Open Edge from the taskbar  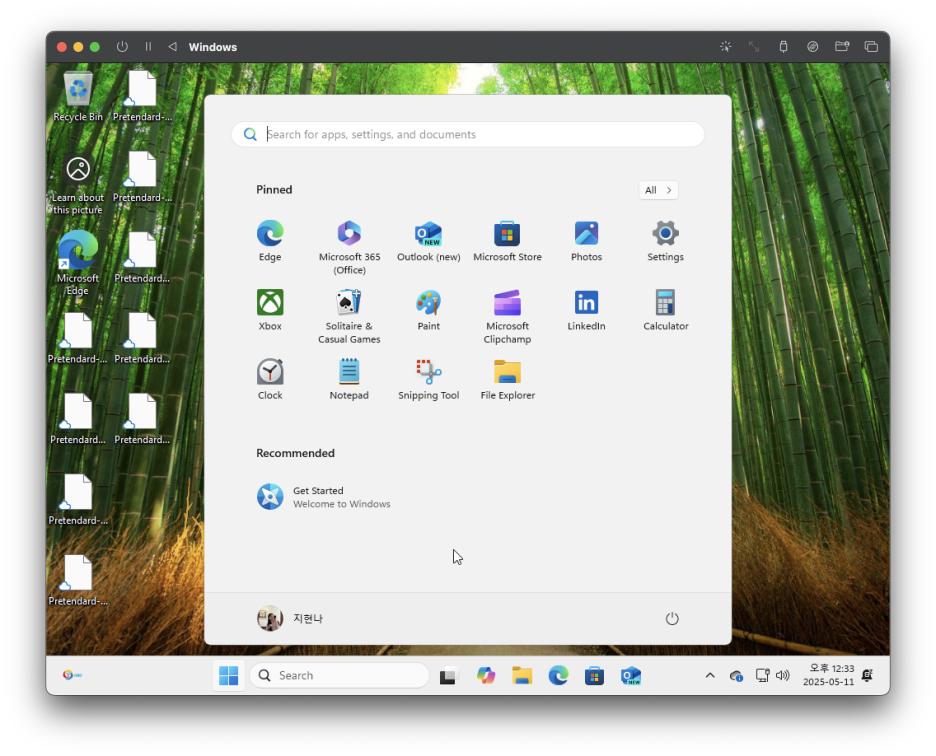[x=558, y=675]
